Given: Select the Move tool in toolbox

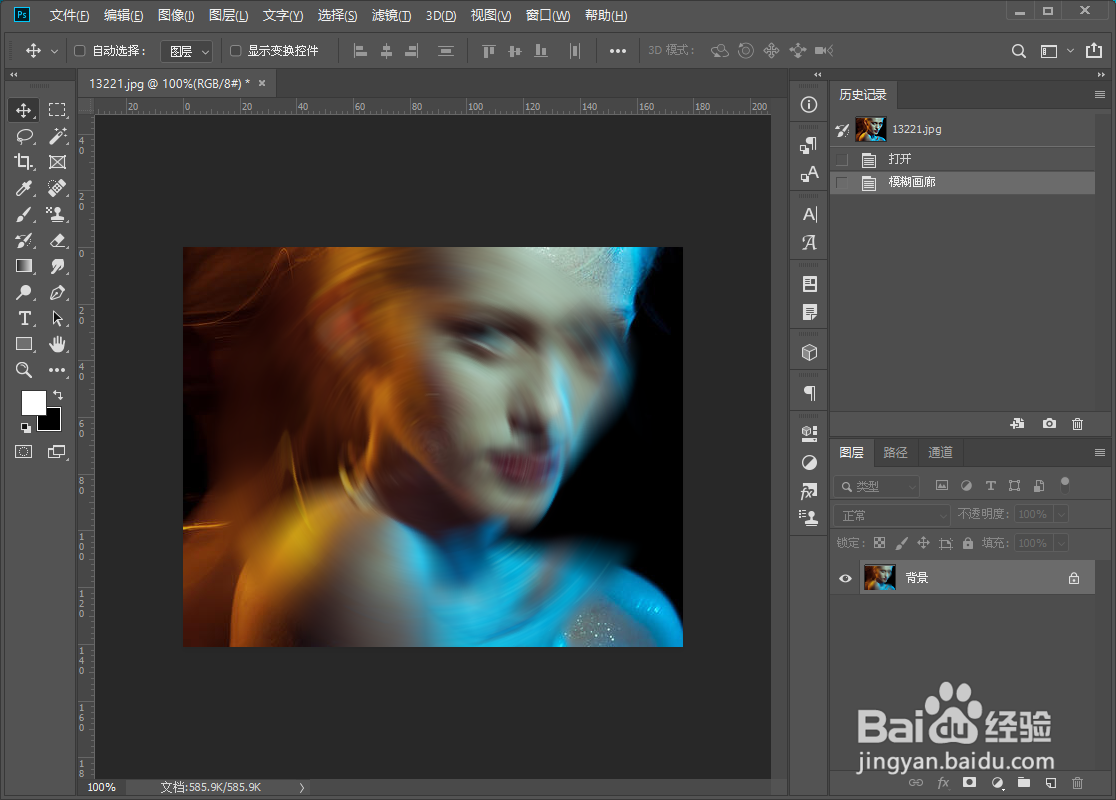Looking at the screenshot, I should coord(23,110).
